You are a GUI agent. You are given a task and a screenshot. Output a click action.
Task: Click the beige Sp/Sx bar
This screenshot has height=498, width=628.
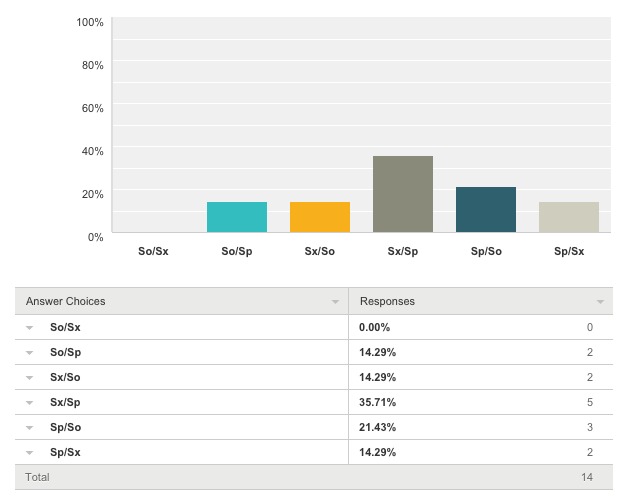coord(568,218)
